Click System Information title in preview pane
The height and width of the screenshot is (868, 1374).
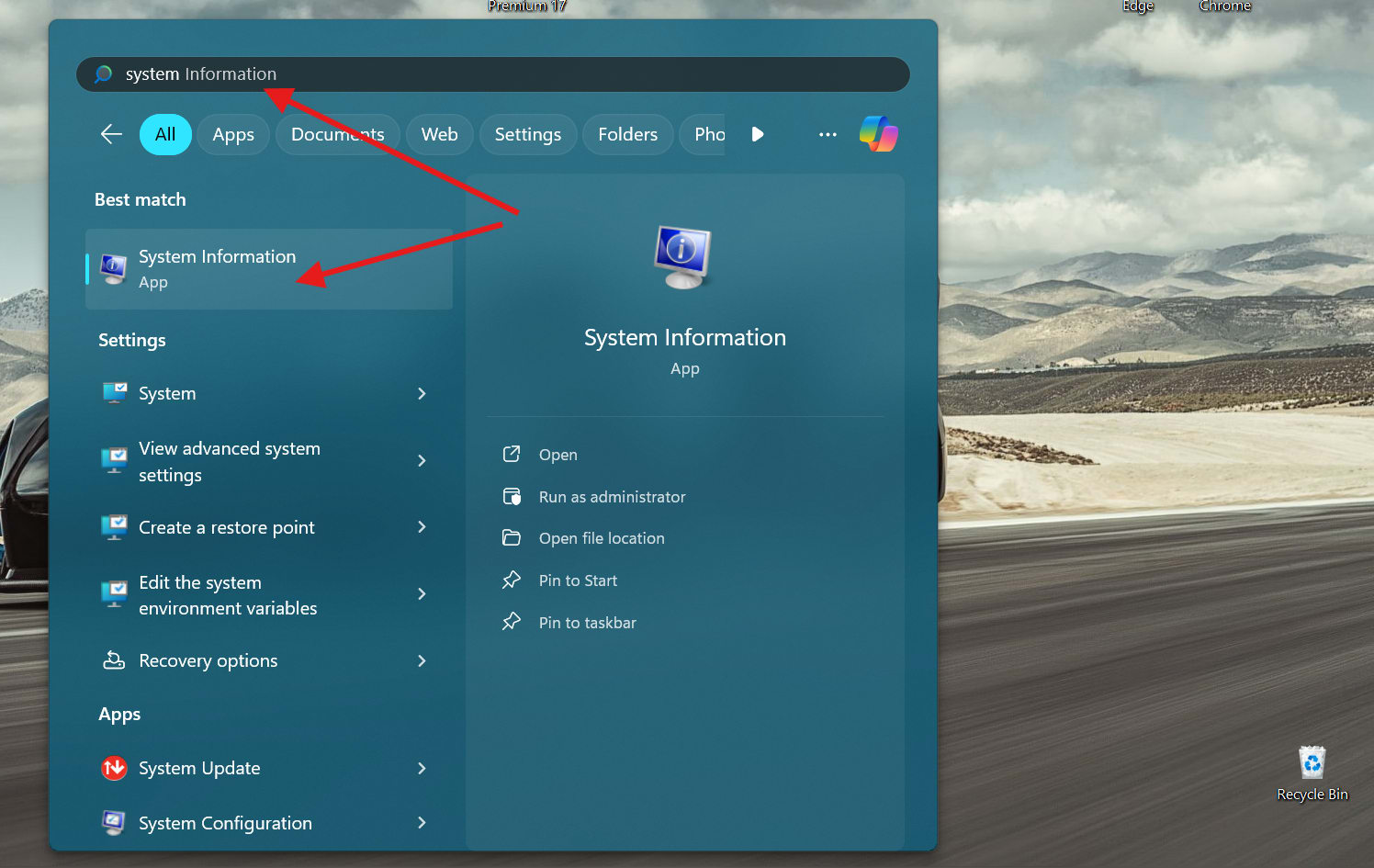tap(685, 337)
